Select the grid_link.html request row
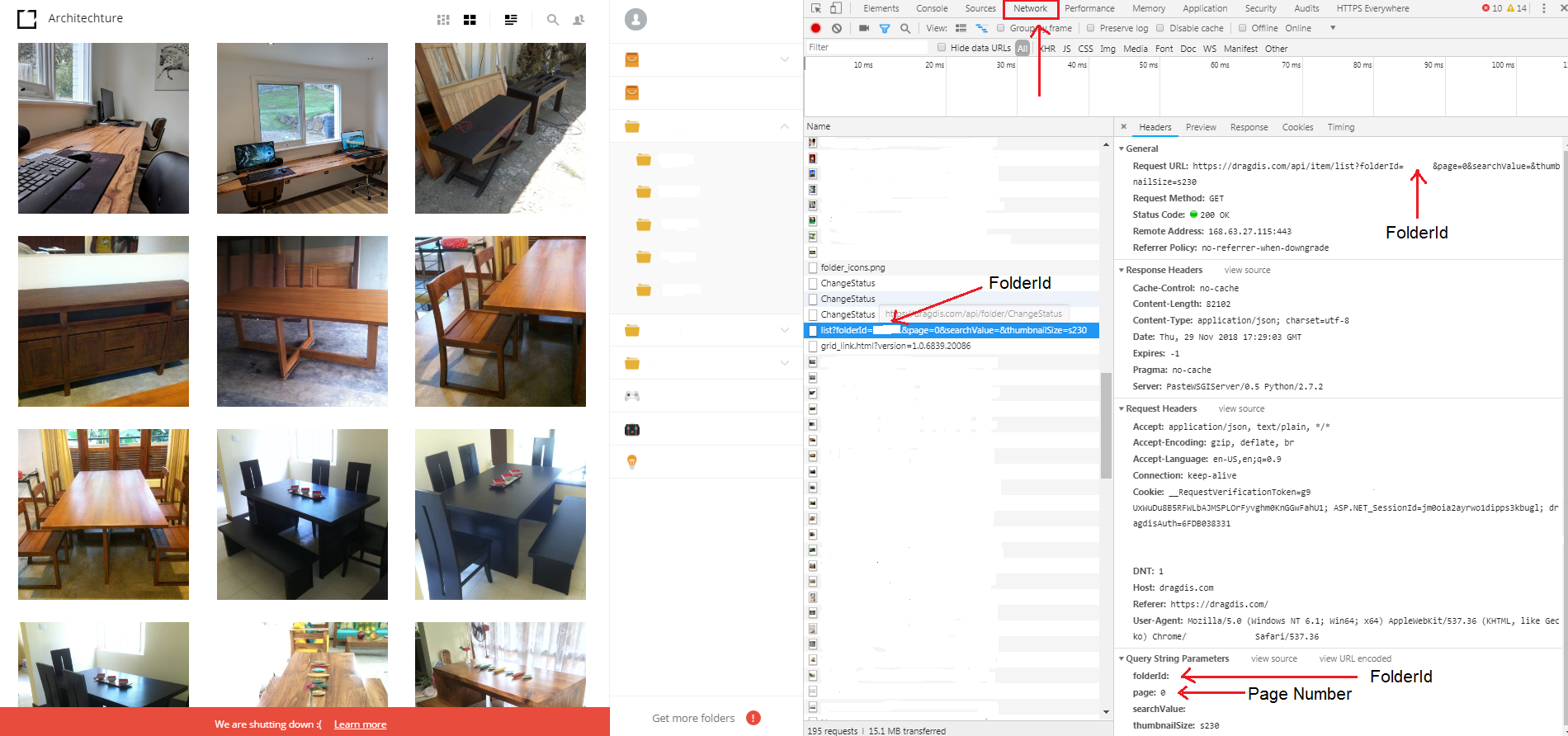The width and height of the screenshot is (1568, 736). point(952,346)
